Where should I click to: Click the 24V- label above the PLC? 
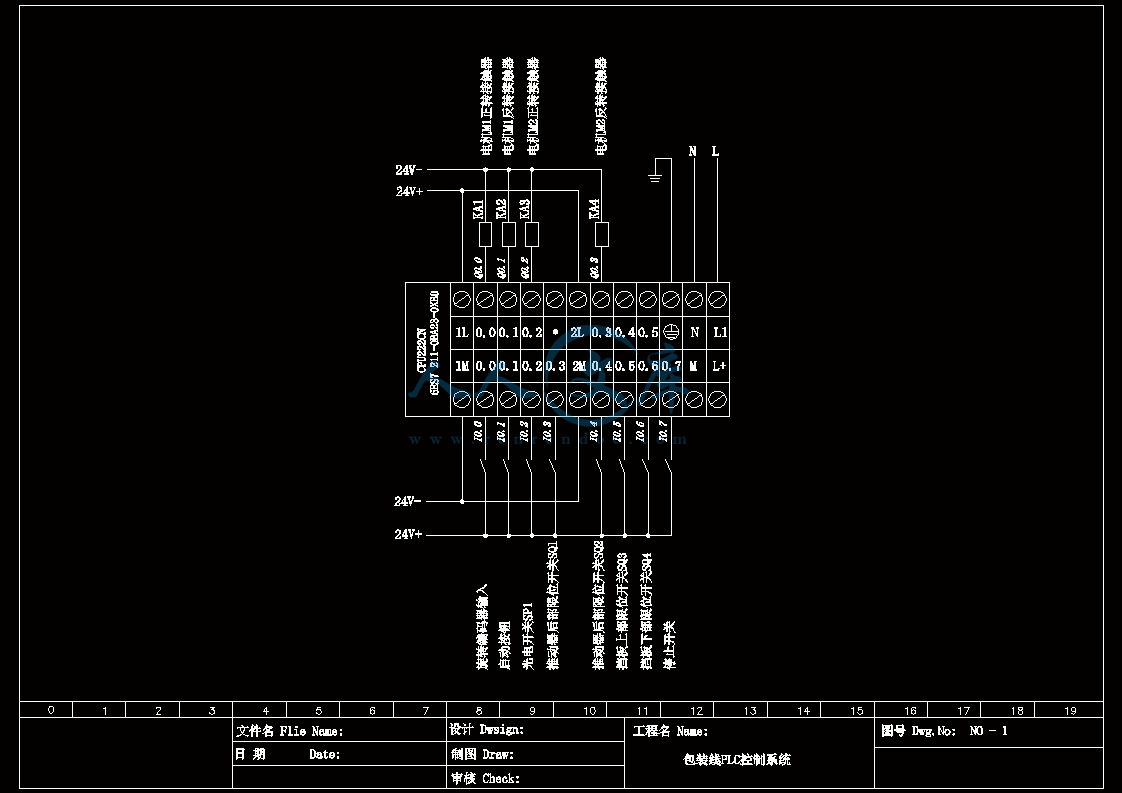(409, 170)
